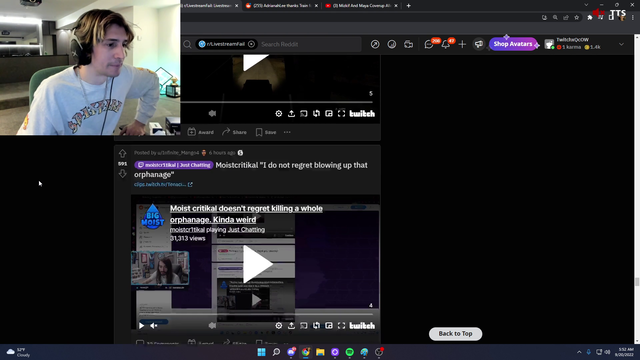The image size is (640, 360).
Task: Open the Moistcritikal post title
Action: (x=251, y=170)
